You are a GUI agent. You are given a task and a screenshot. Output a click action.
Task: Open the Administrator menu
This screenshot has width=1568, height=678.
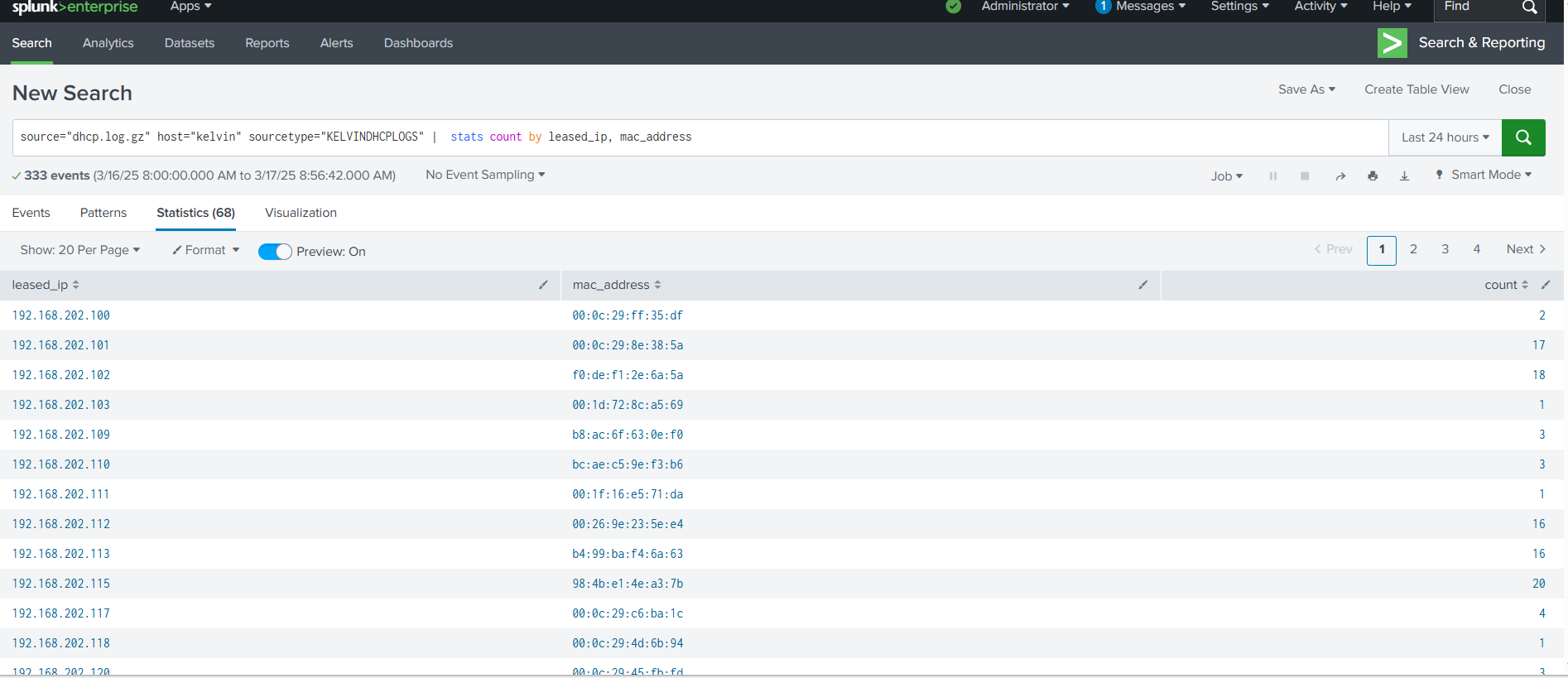(x=1025, y=7)
